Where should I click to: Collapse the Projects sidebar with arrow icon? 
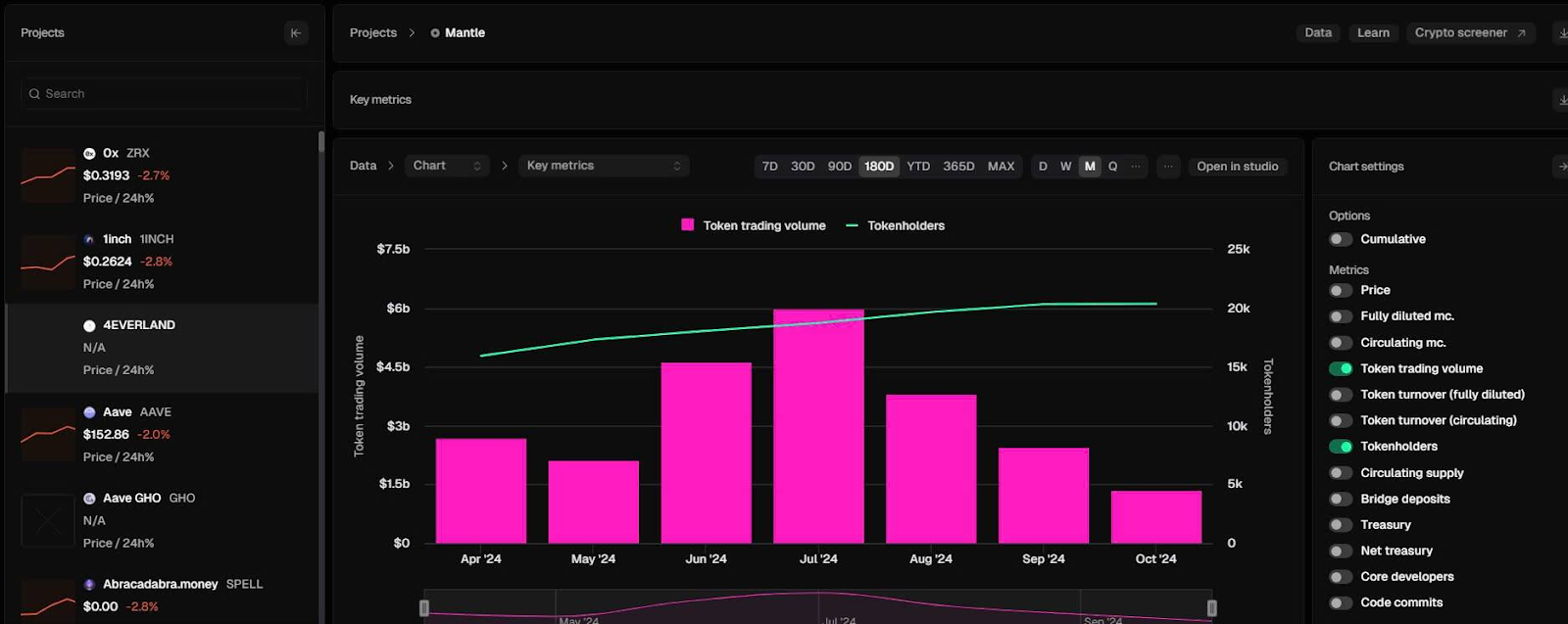(296, 33)
